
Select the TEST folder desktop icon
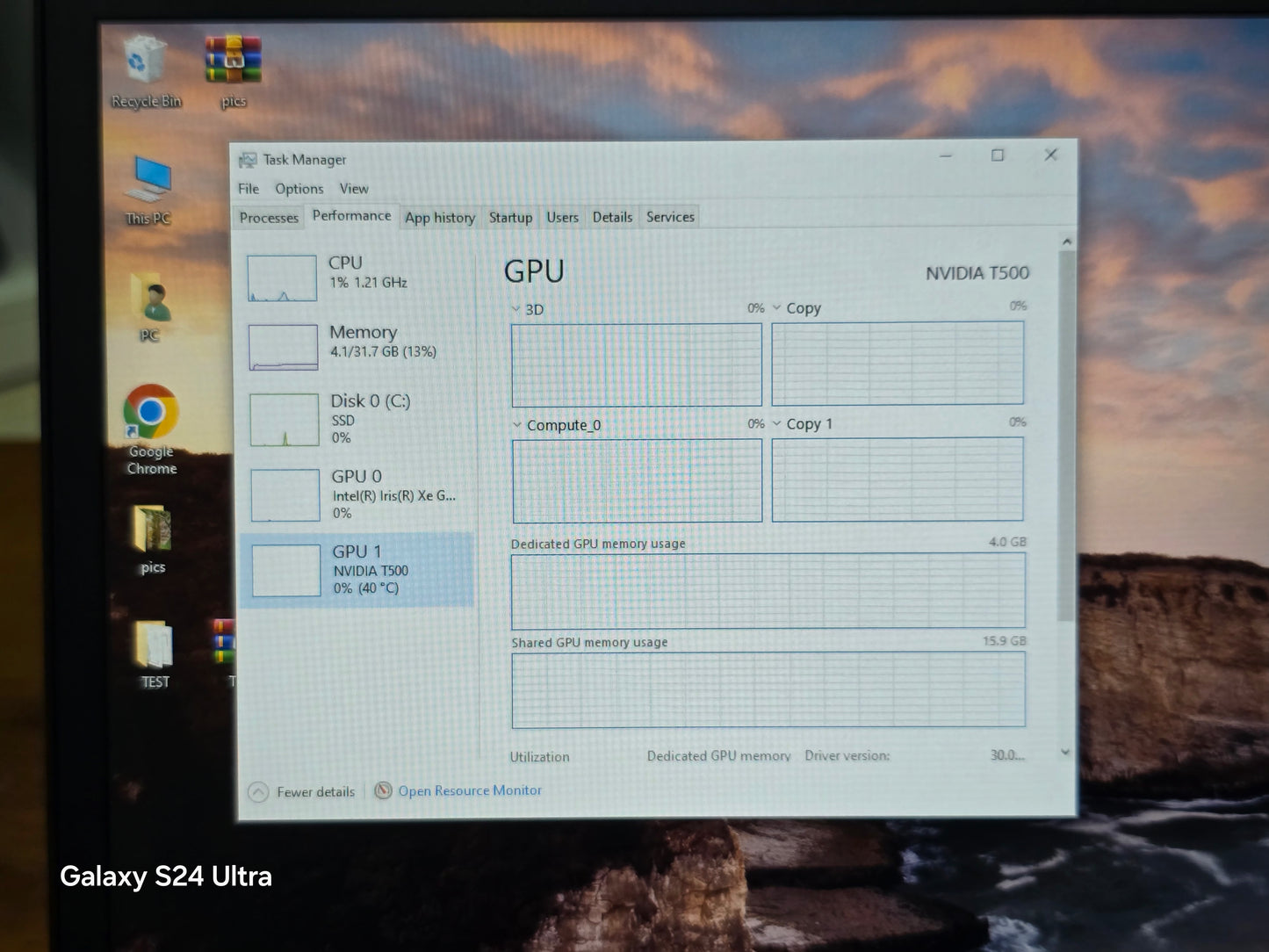tap(155, 655)
